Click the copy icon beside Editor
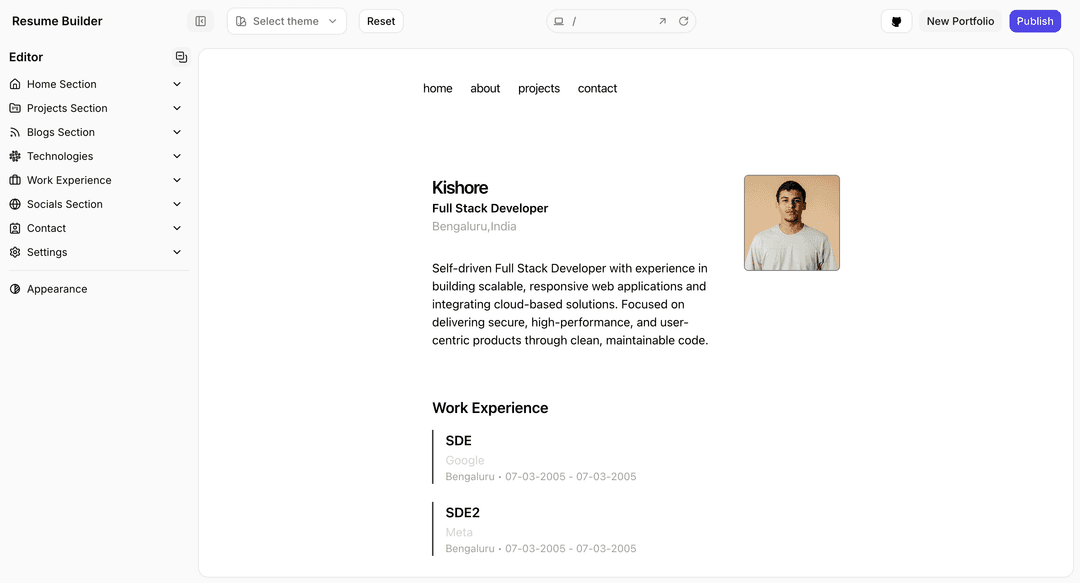 coord(181,57)
